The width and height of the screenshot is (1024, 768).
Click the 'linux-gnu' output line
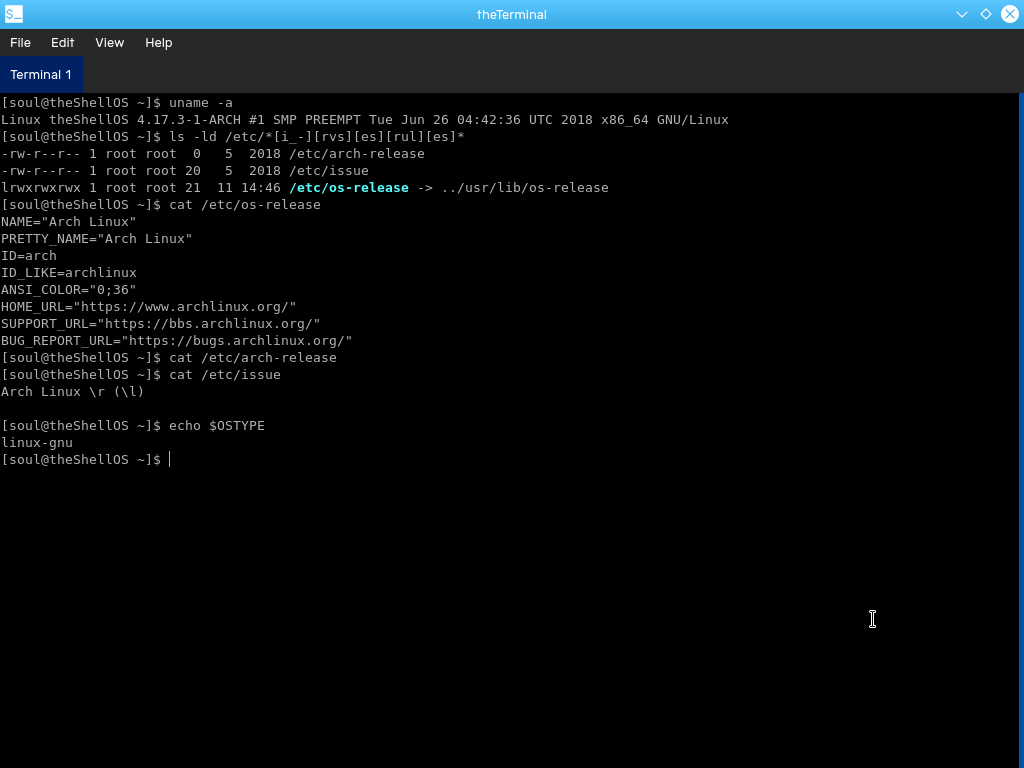coord(37,442)
